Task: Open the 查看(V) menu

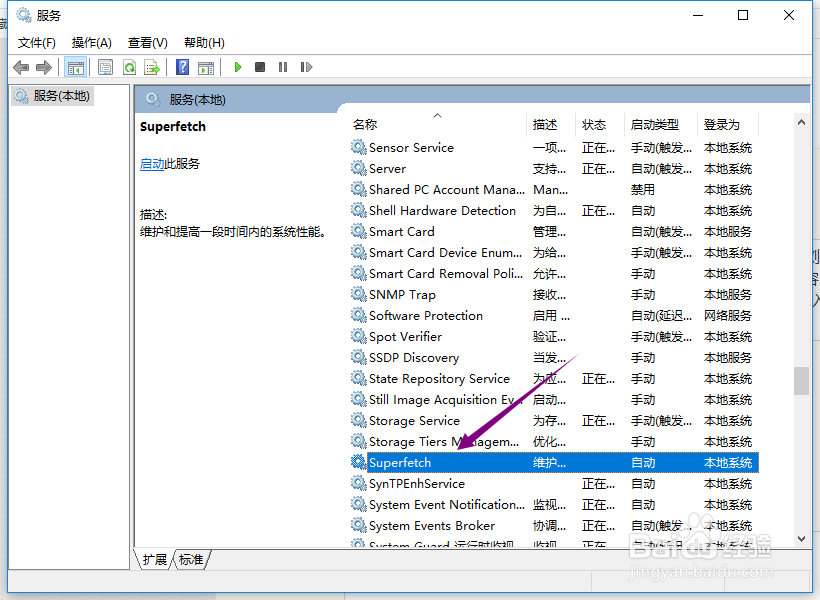Action: [x=147, y=43]
